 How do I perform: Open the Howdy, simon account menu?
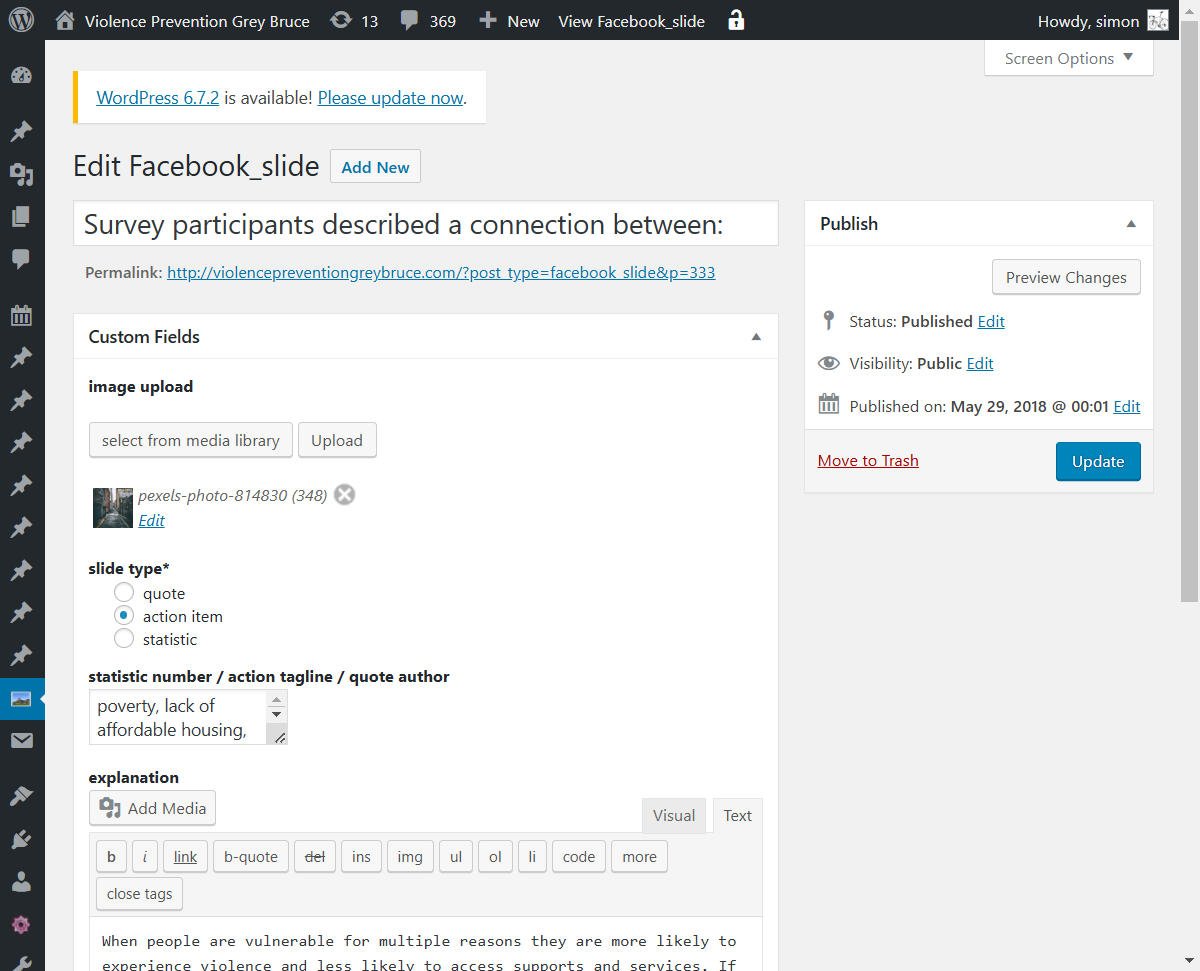1103,20
